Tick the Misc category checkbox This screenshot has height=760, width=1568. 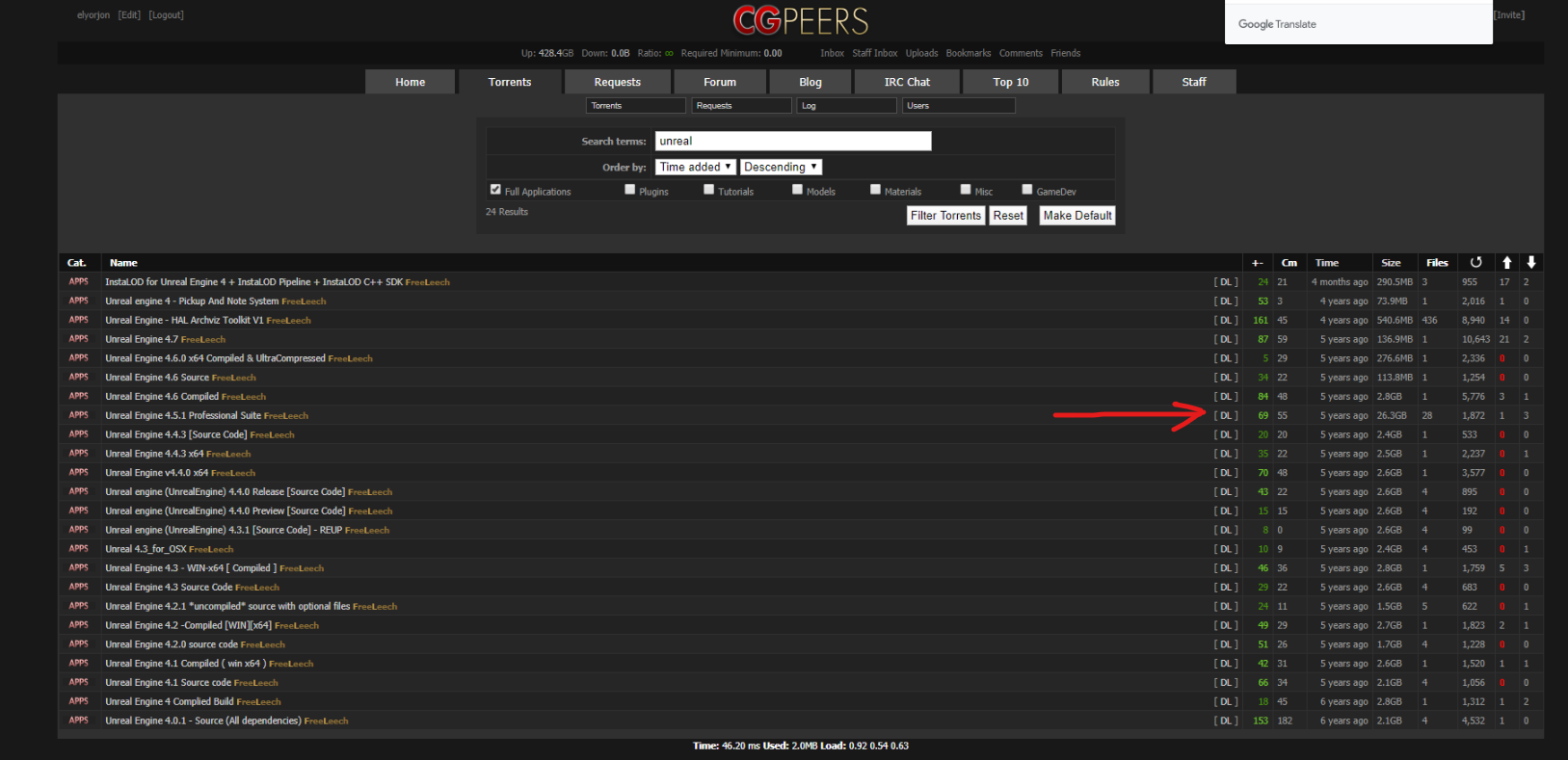click(965, 190)
